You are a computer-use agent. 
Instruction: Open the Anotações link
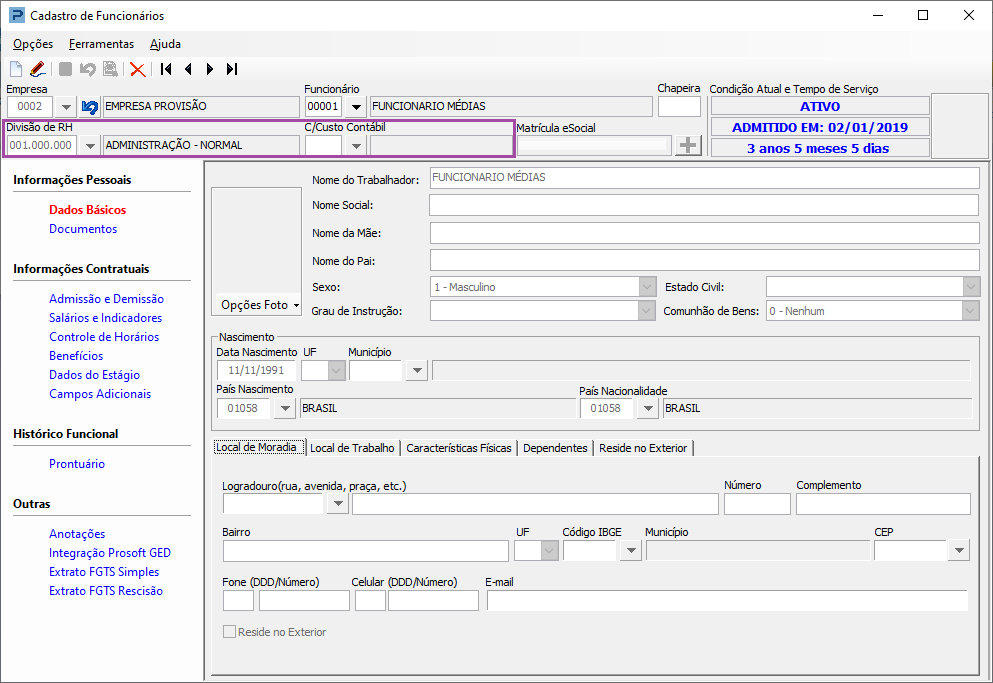(77, 534)
